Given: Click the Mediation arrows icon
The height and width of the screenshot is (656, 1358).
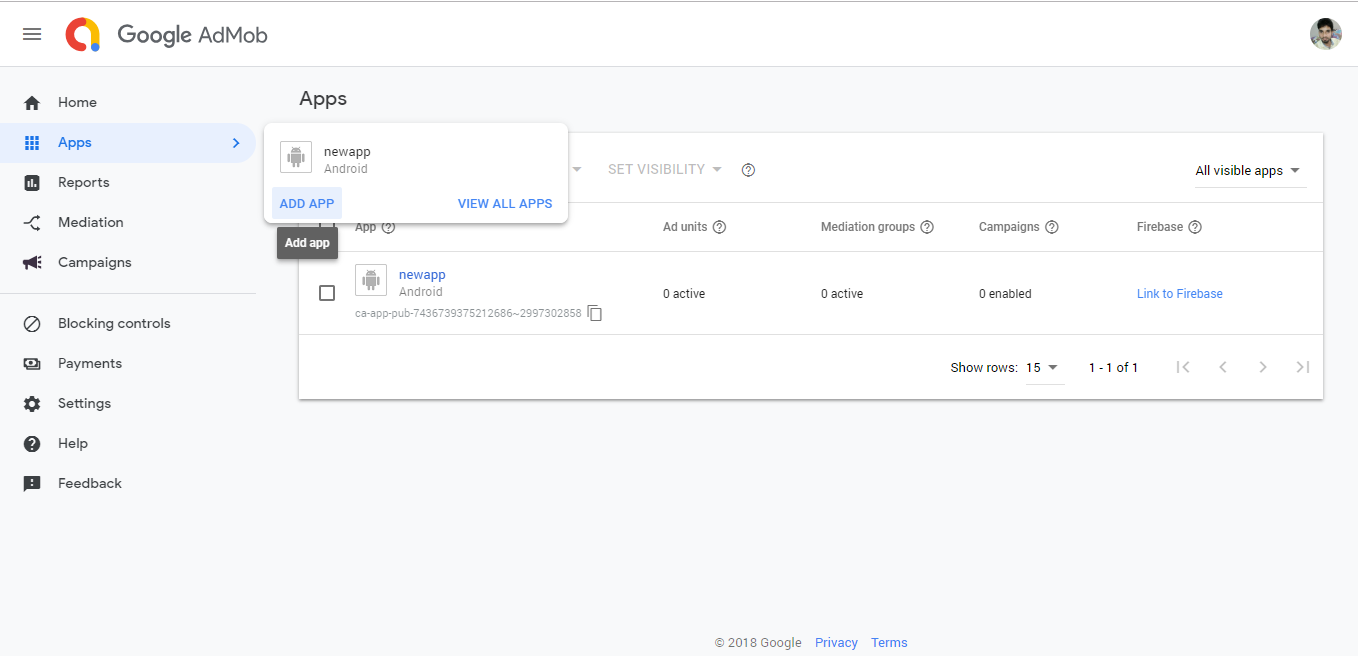Looking at the screenshot, I should (x=32, y=223).
